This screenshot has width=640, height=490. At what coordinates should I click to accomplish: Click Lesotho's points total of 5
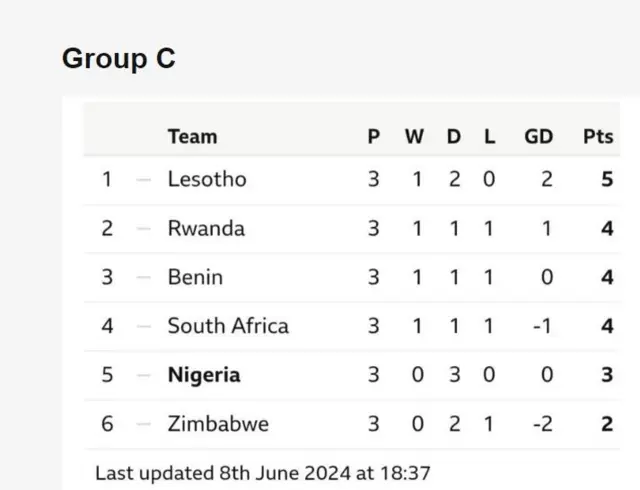coord(607,180)
